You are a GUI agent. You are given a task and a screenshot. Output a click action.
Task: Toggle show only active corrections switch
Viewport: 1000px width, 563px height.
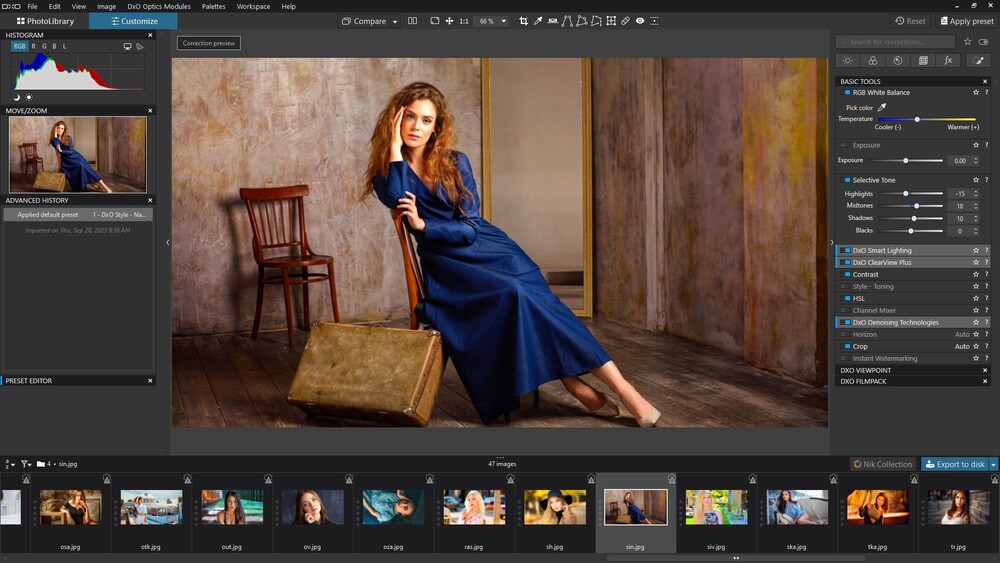983,41
